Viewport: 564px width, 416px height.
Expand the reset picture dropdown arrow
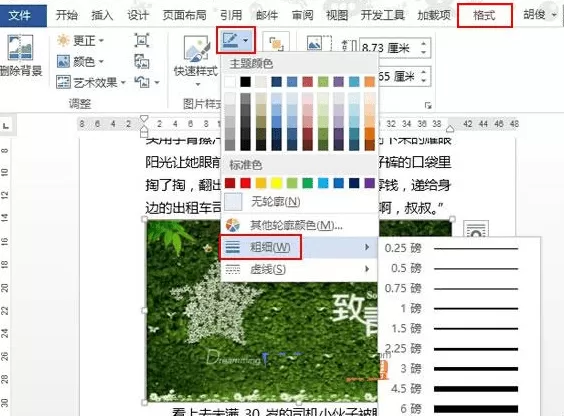[x=157, y=83]
